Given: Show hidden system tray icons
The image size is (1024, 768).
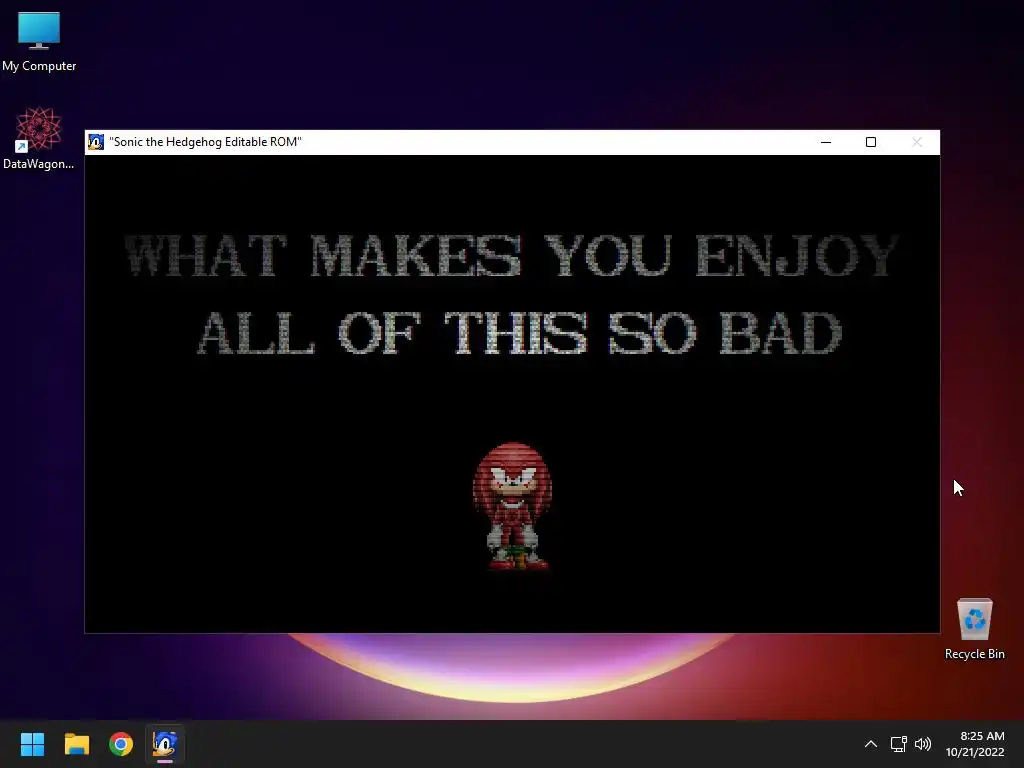Looking at the screenshot, I should pos(871,744).
